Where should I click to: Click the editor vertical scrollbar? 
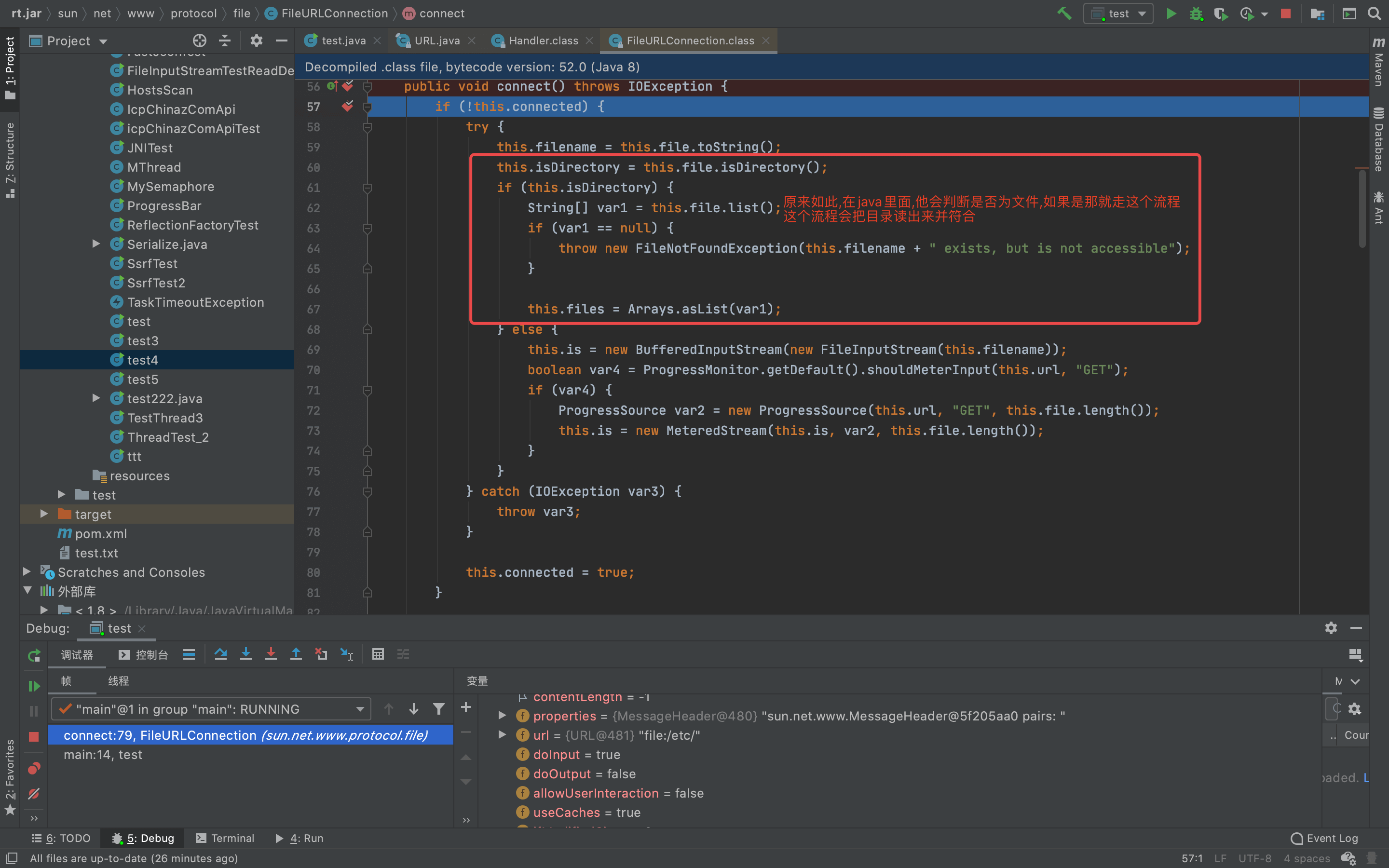[x=1362, y=208]
